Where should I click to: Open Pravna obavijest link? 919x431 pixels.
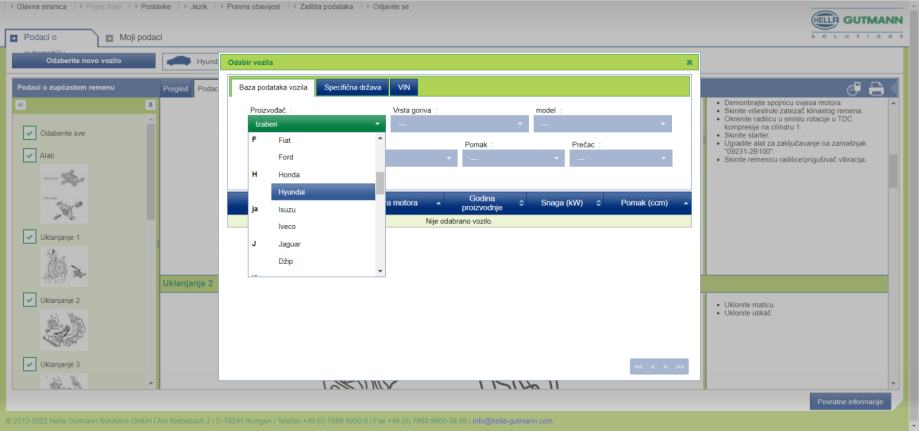pyautogui.click(x=253, y=7)
